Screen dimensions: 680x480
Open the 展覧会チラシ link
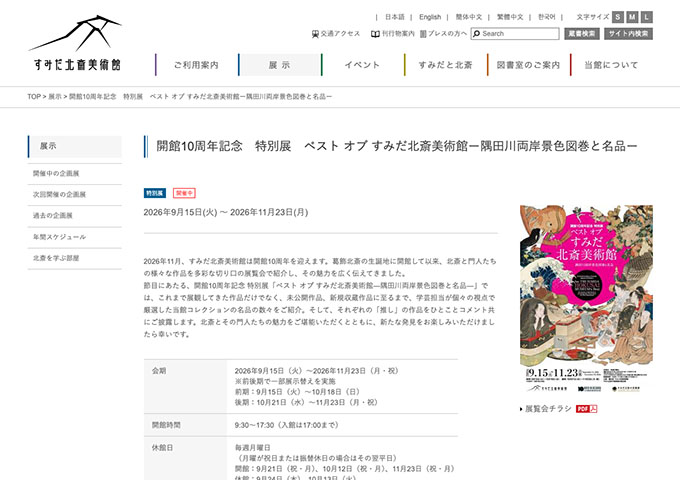[548, 409]
